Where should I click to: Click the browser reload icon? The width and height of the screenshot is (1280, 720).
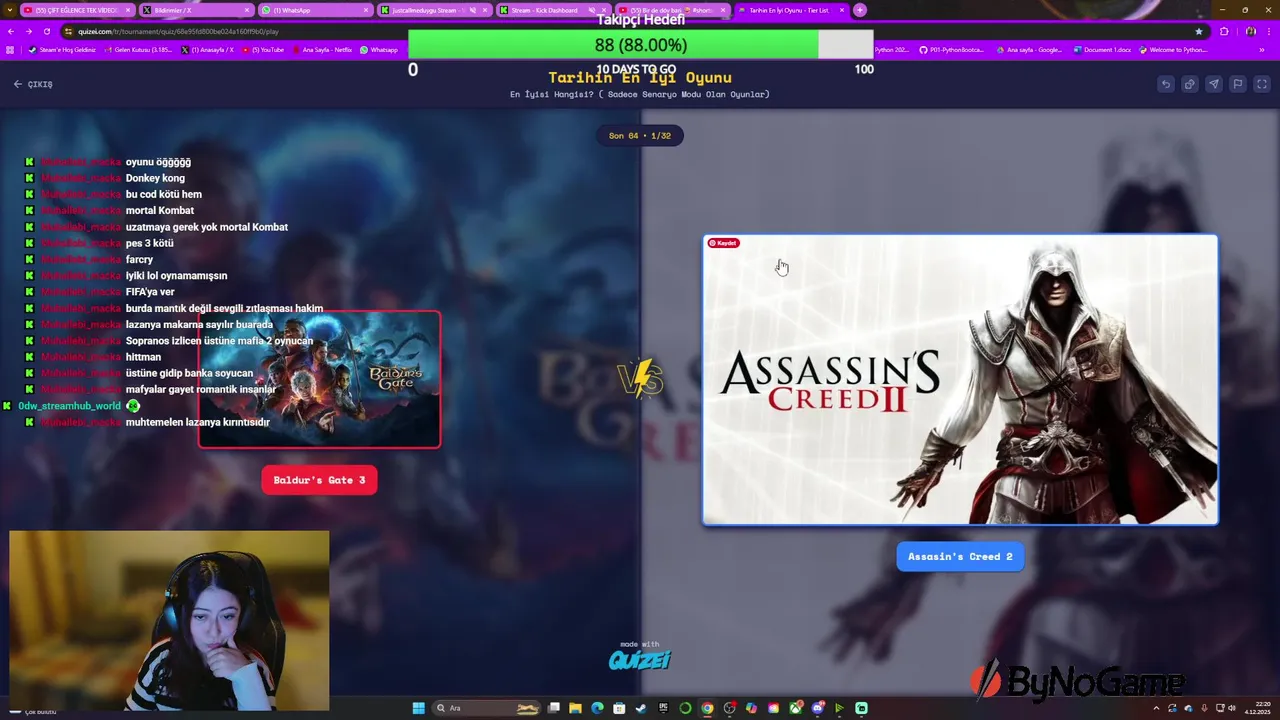click(x=46, y=31)
